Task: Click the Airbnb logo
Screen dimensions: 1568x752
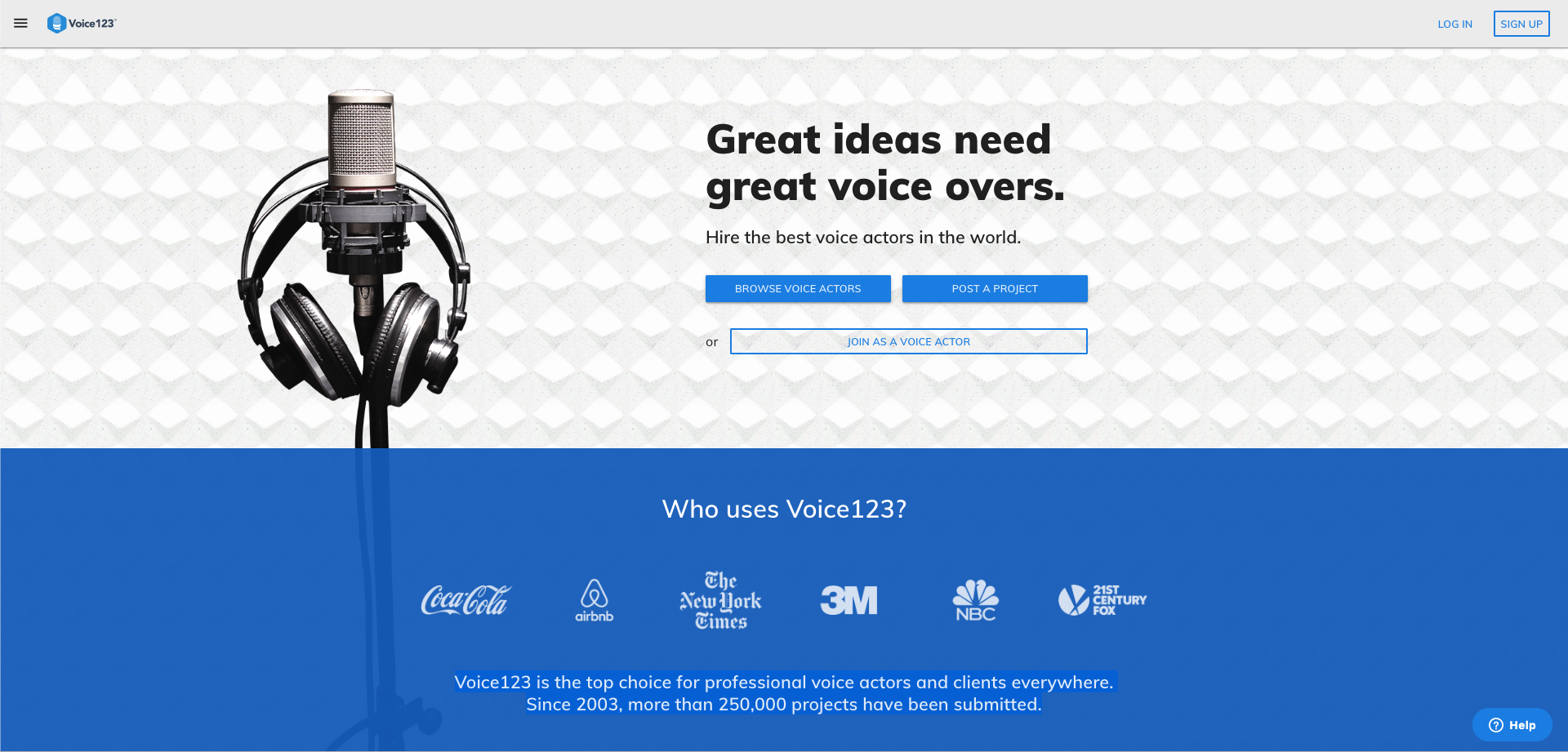Action: [x=594, y=600]
